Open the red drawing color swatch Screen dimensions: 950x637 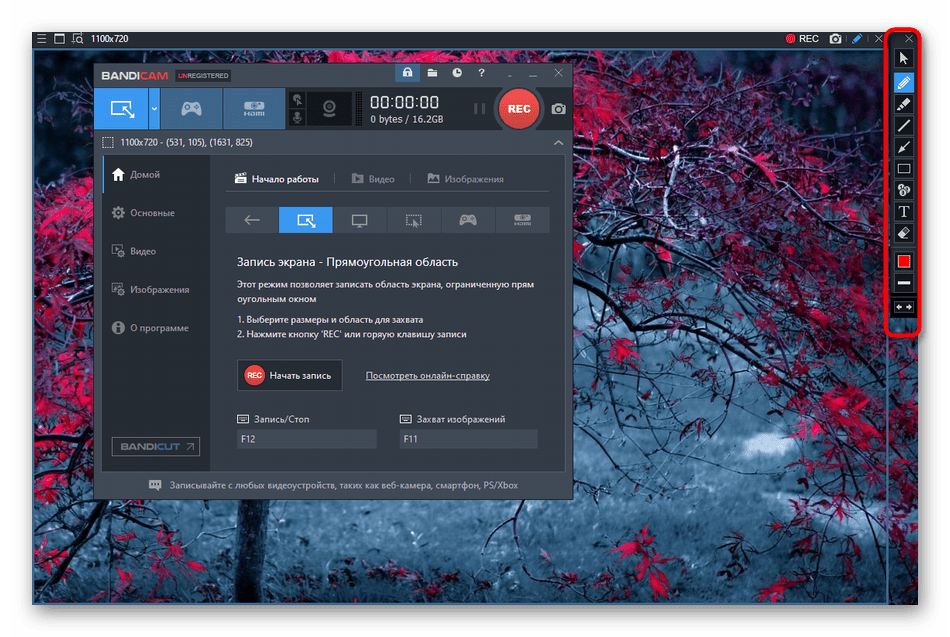click(x=903, y=261)
